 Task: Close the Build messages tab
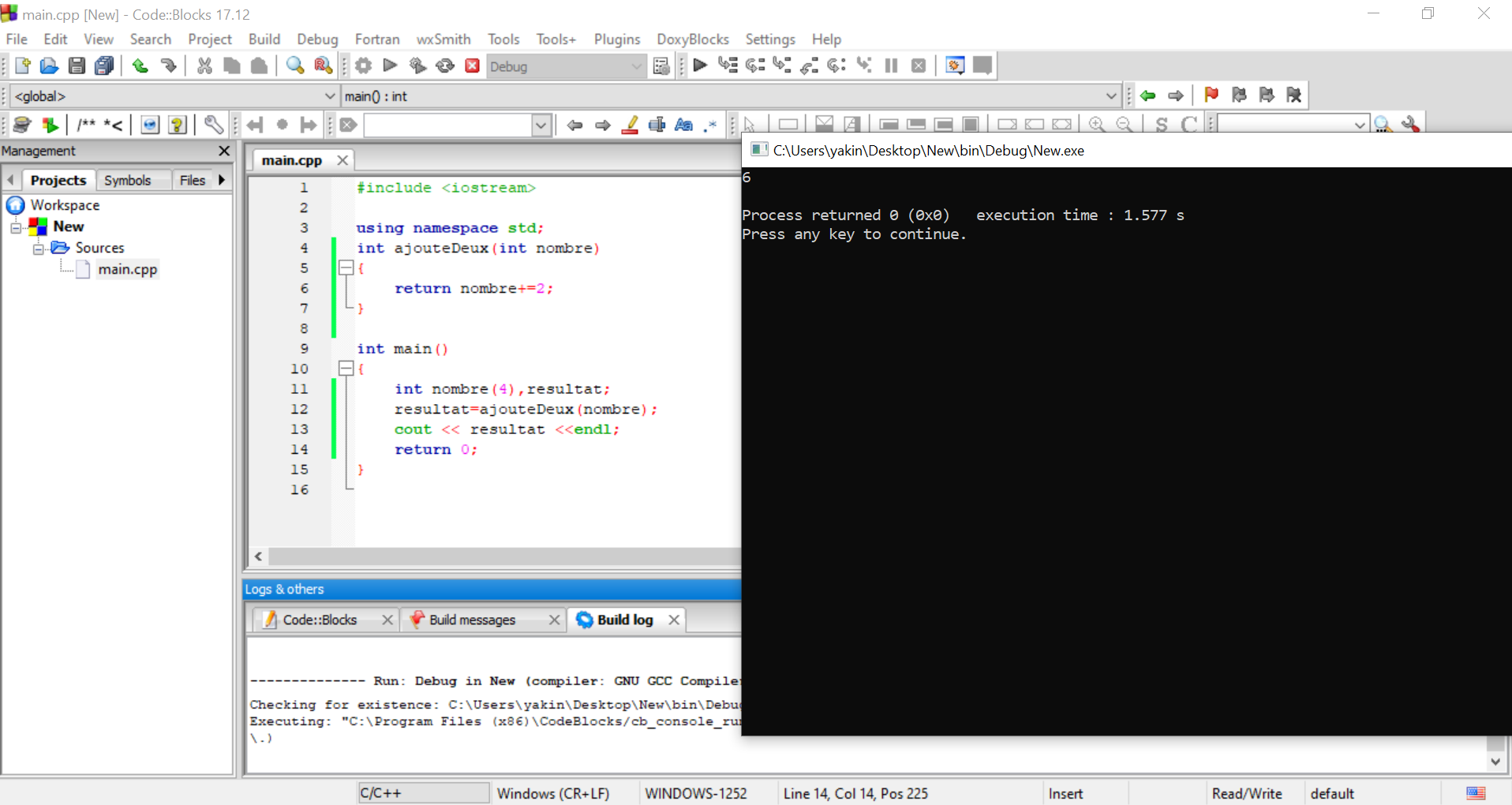pos(554,620)
